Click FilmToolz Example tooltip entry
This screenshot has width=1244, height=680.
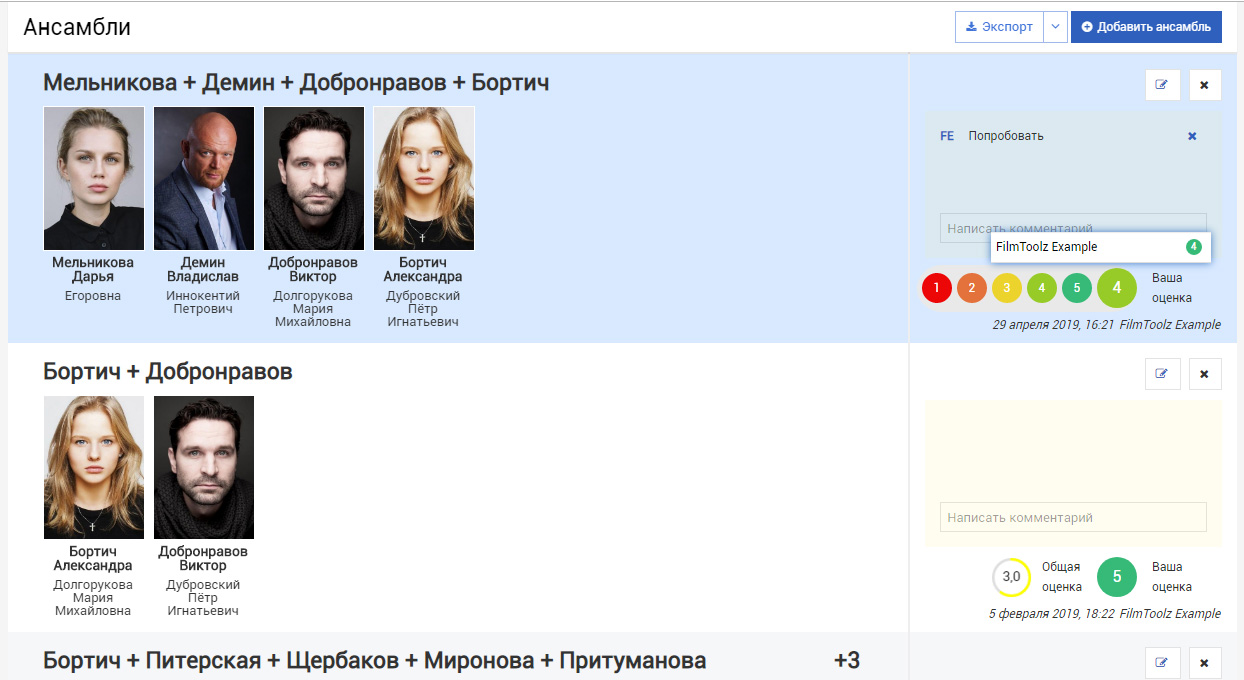[1100, 247]
